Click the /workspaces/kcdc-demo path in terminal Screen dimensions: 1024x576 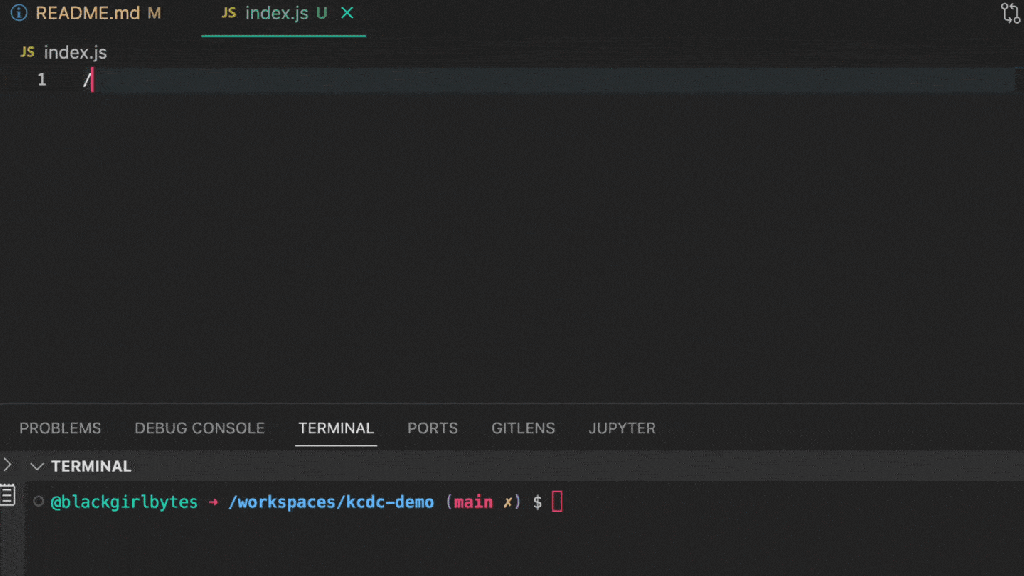[x=331, y=502]
